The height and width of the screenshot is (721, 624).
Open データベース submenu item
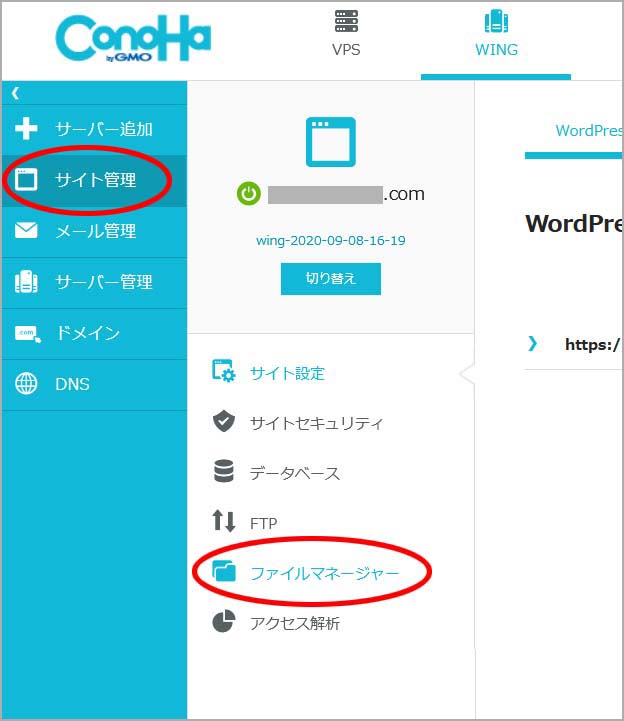295,473
